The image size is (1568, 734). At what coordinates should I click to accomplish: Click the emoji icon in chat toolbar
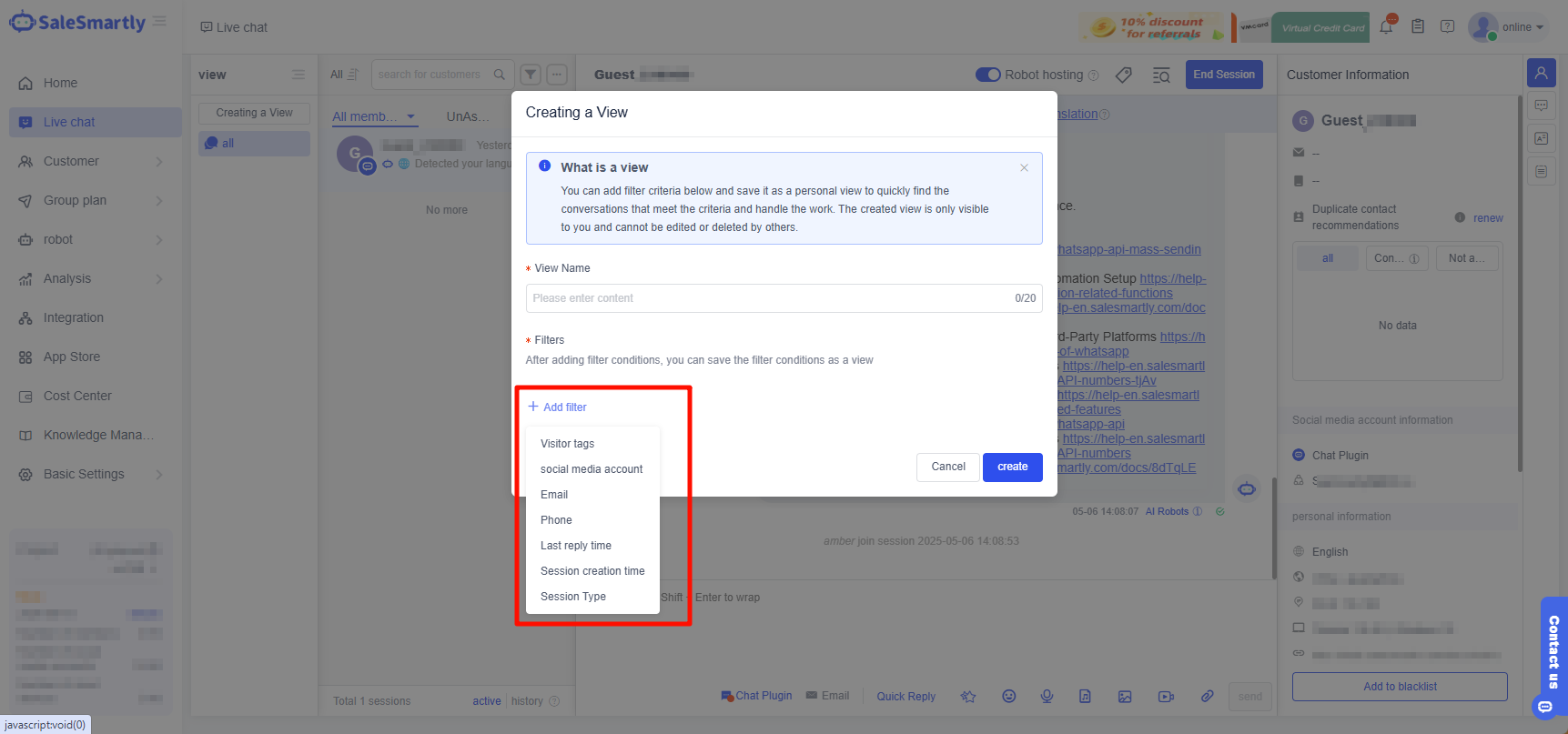point(1008,696)
